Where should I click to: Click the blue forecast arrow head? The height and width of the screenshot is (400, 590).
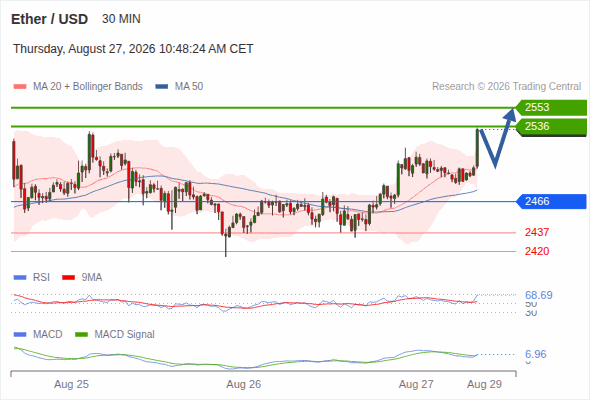[511, 114]
